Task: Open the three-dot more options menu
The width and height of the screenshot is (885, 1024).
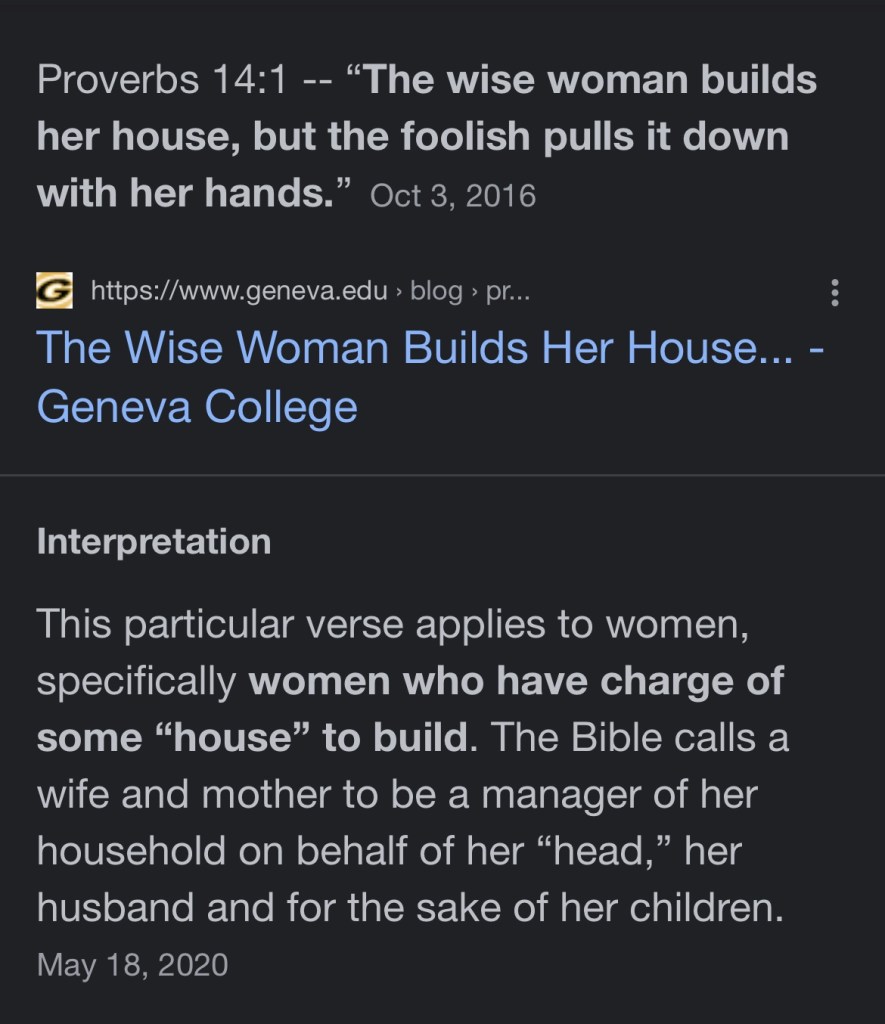Action: coord(835,292)
